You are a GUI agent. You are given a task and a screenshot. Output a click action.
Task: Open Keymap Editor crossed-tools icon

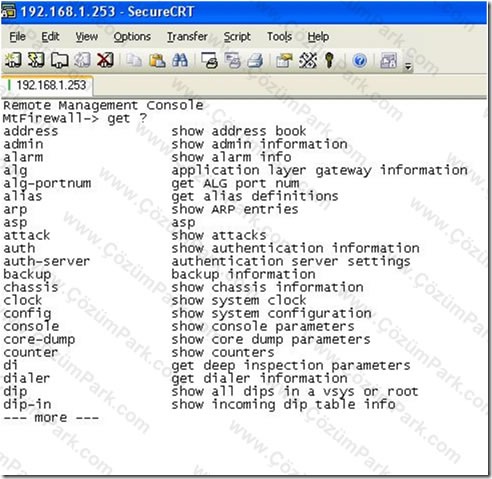(308, 61)
